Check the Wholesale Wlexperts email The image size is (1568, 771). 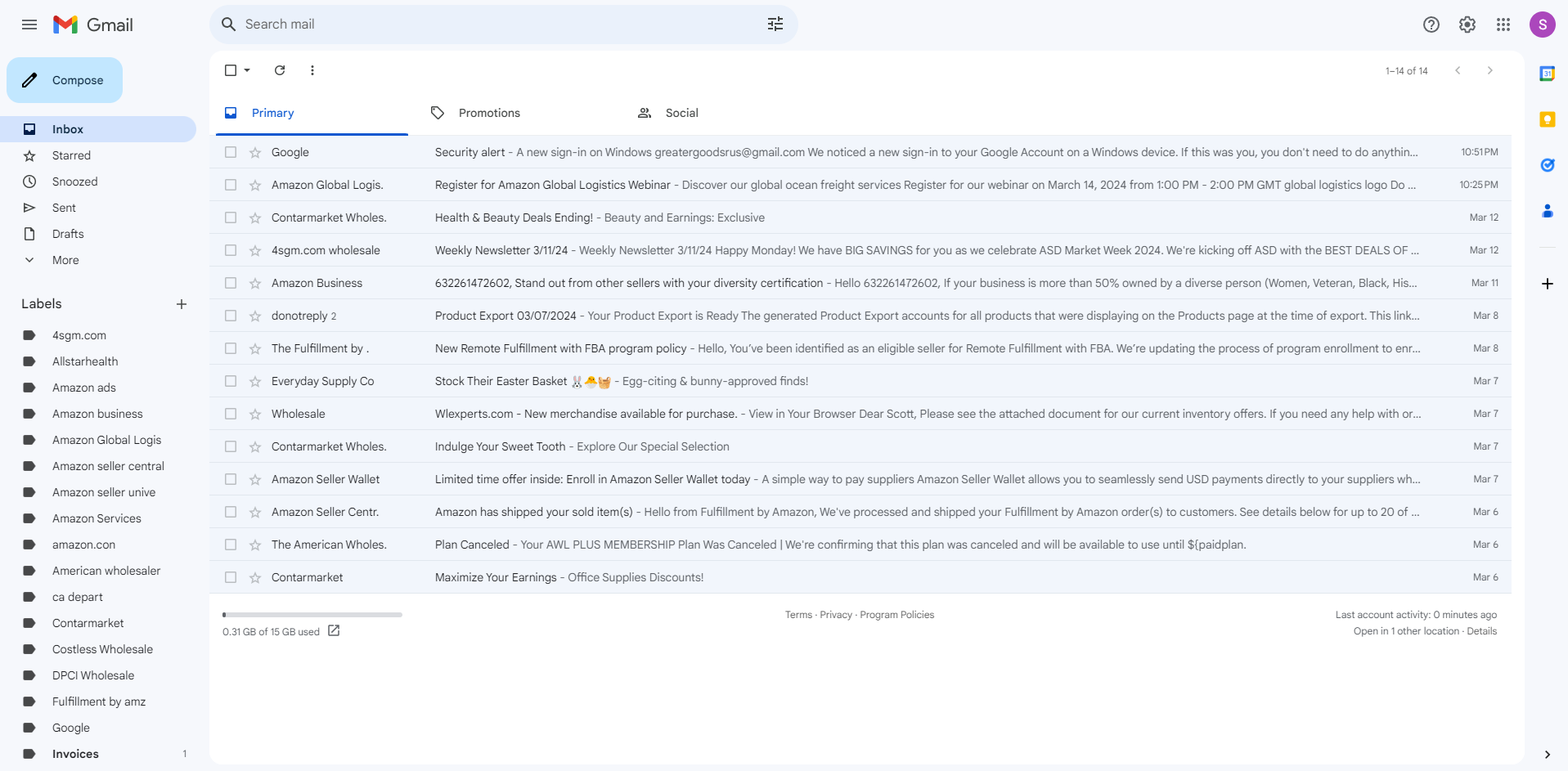[231, 414]
